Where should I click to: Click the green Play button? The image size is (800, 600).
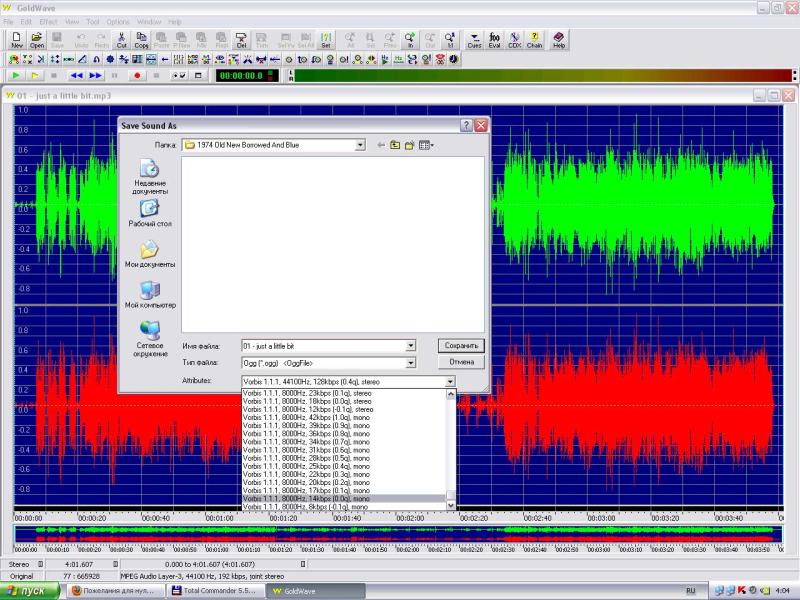pos(16,76)
